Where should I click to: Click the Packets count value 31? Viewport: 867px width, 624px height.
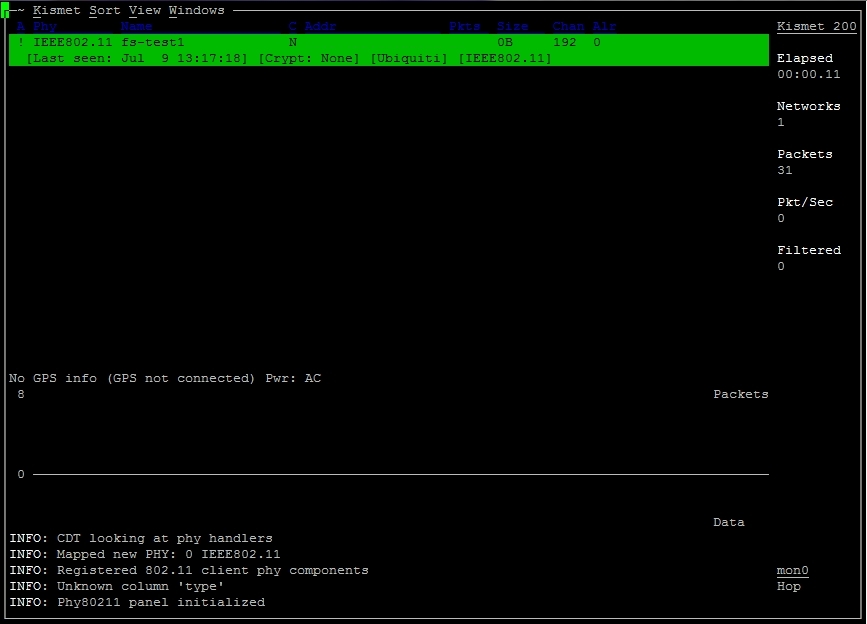coord(785,170)
